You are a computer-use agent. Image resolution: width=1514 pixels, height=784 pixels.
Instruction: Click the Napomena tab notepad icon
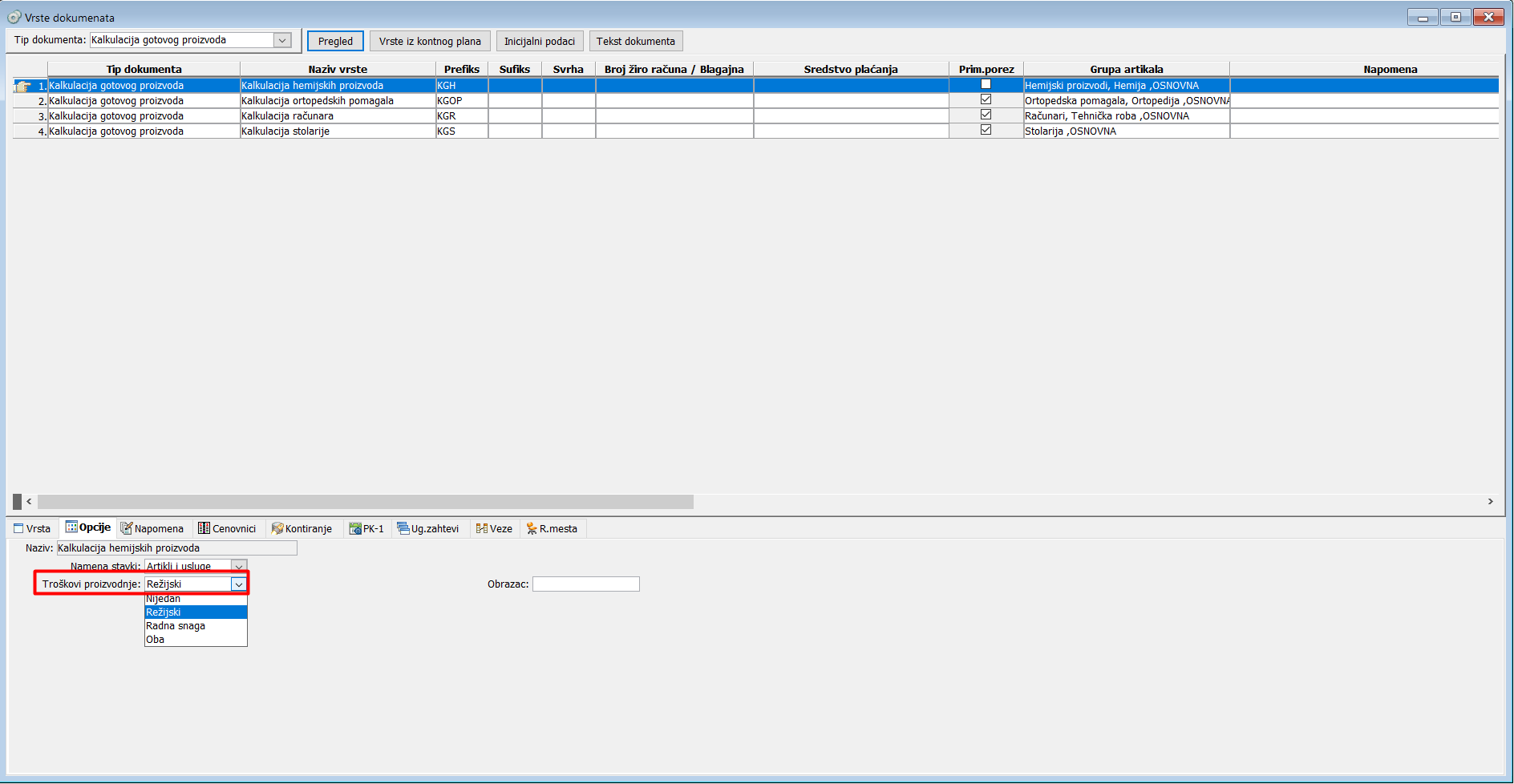pyautogui.click(x=126, y=528)
